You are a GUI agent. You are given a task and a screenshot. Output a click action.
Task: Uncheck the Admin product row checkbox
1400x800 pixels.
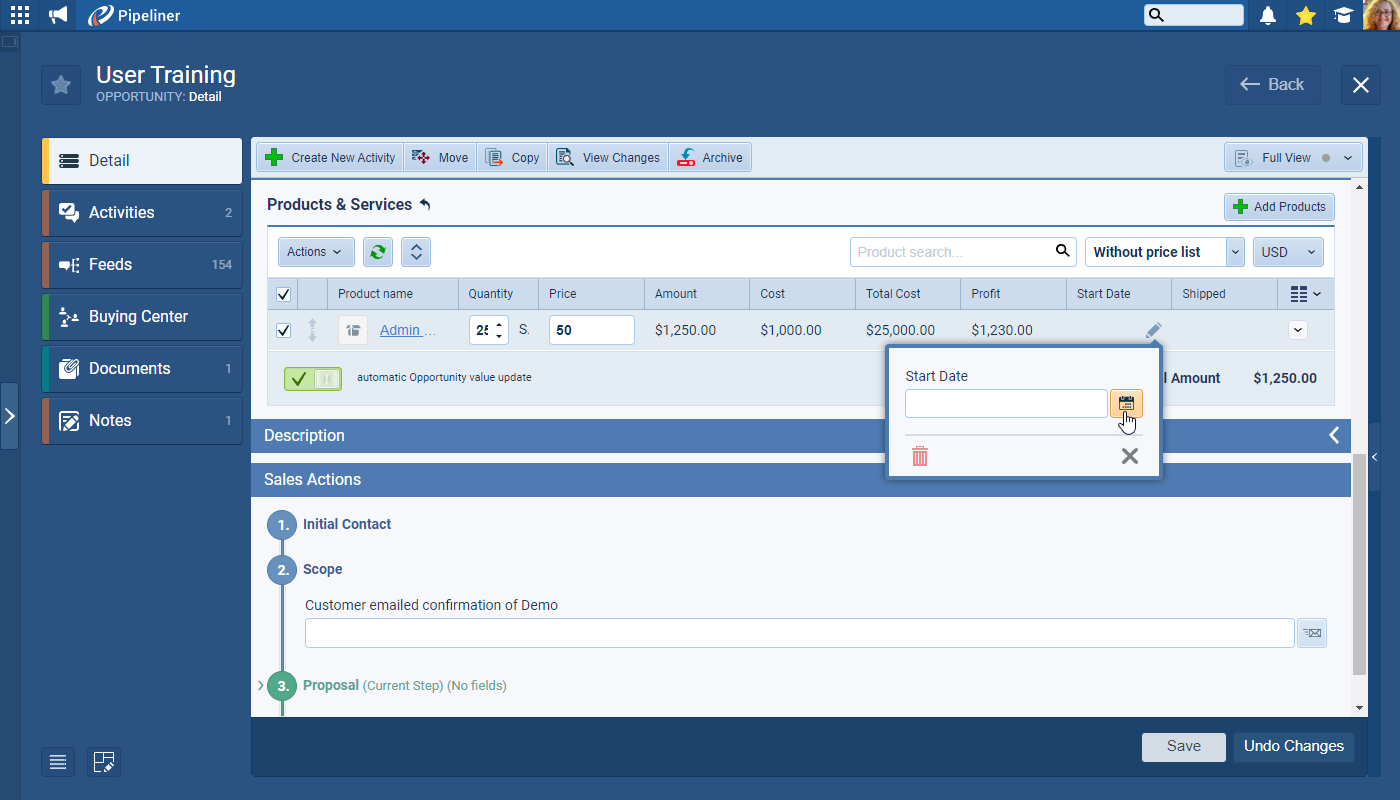click(283, 330)
